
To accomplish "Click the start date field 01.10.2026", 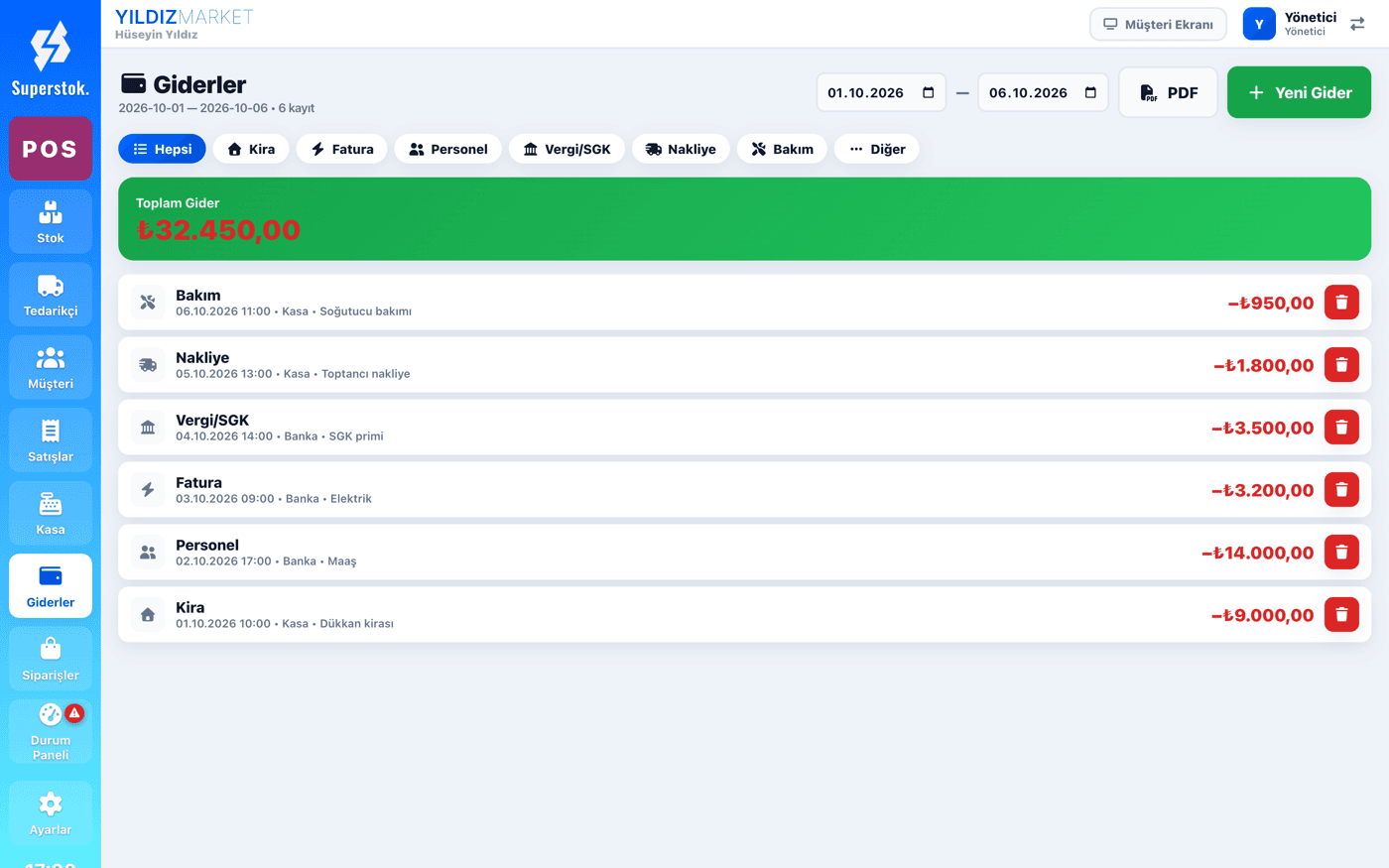I will pos(881,92).
